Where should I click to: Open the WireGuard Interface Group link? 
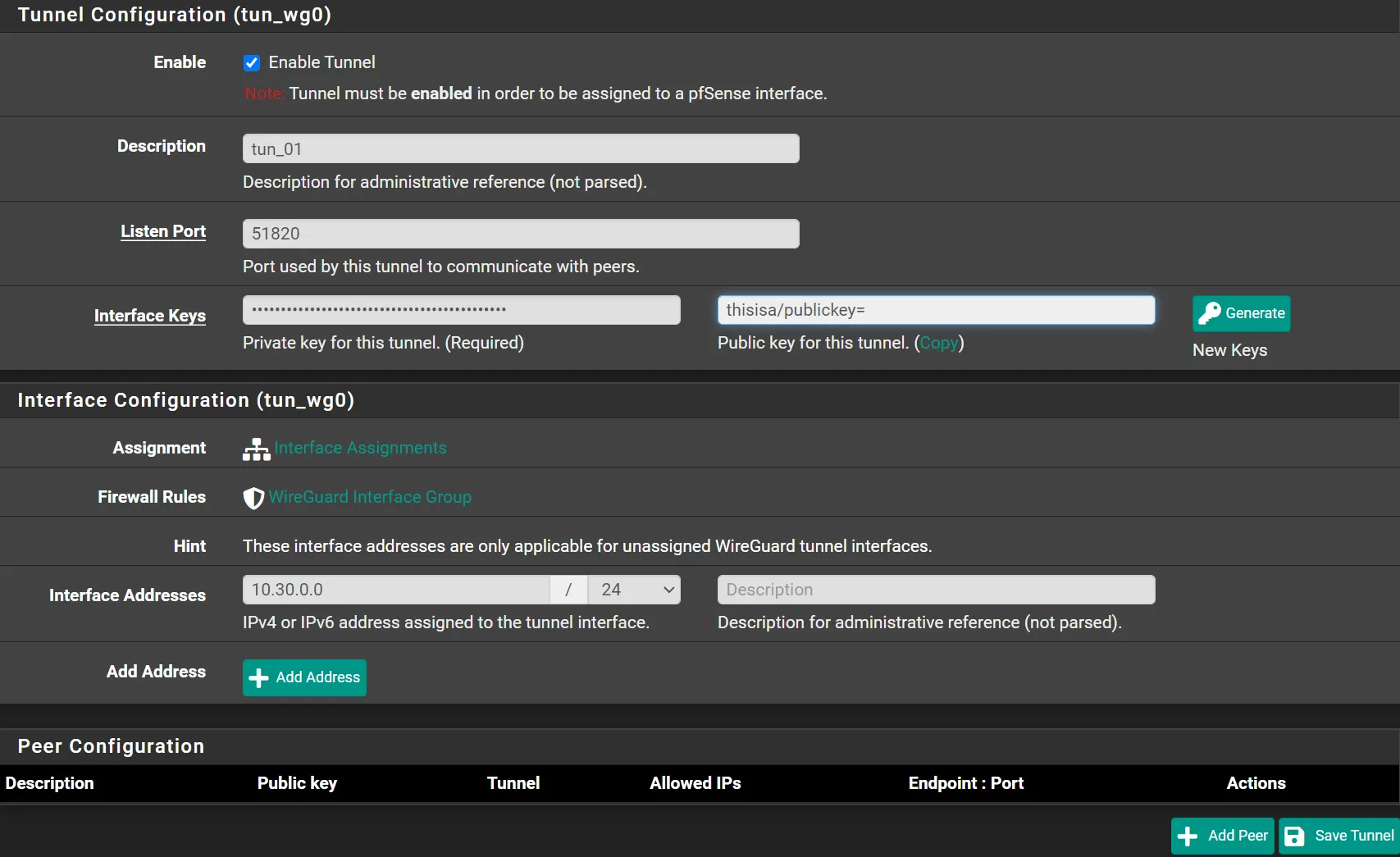click(x=370, y=497)
